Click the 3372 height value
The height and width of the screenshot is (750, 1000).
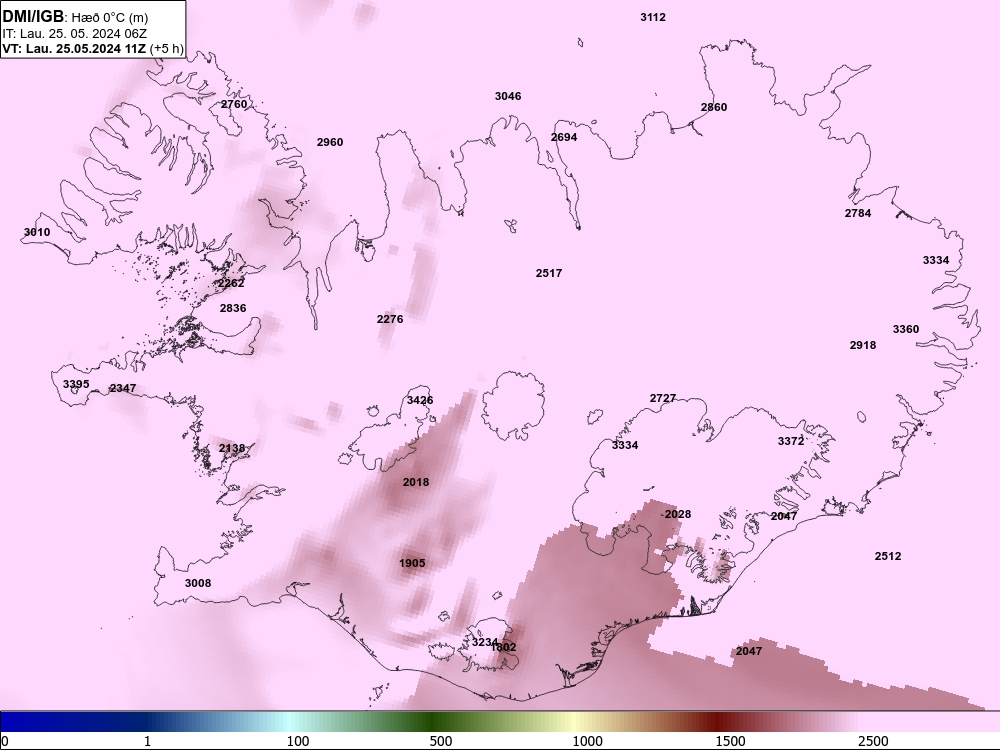click(791, 441)
